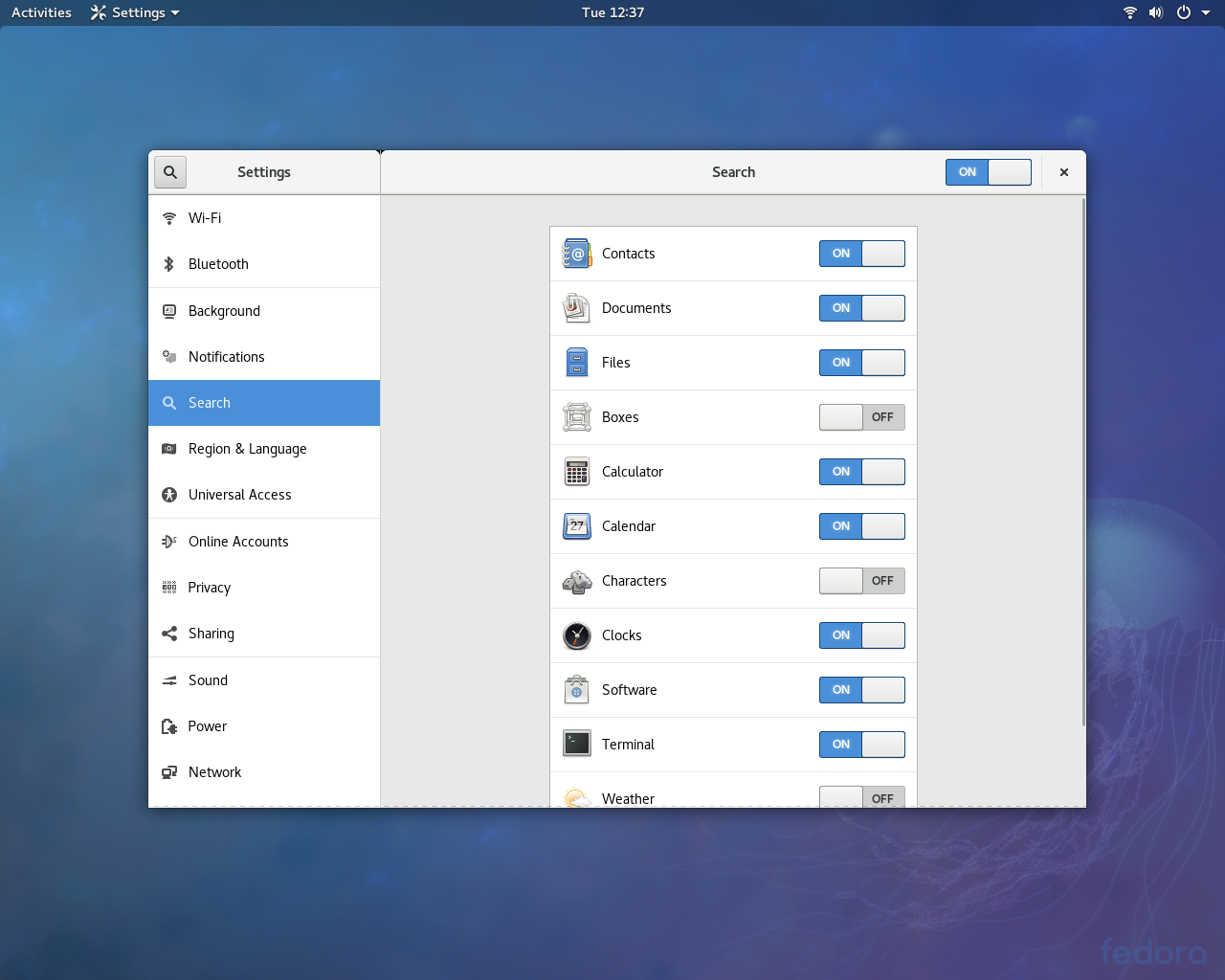Select Network in the sidebar
This screenshot has height=980, width=1225.
tap(264, 772)
